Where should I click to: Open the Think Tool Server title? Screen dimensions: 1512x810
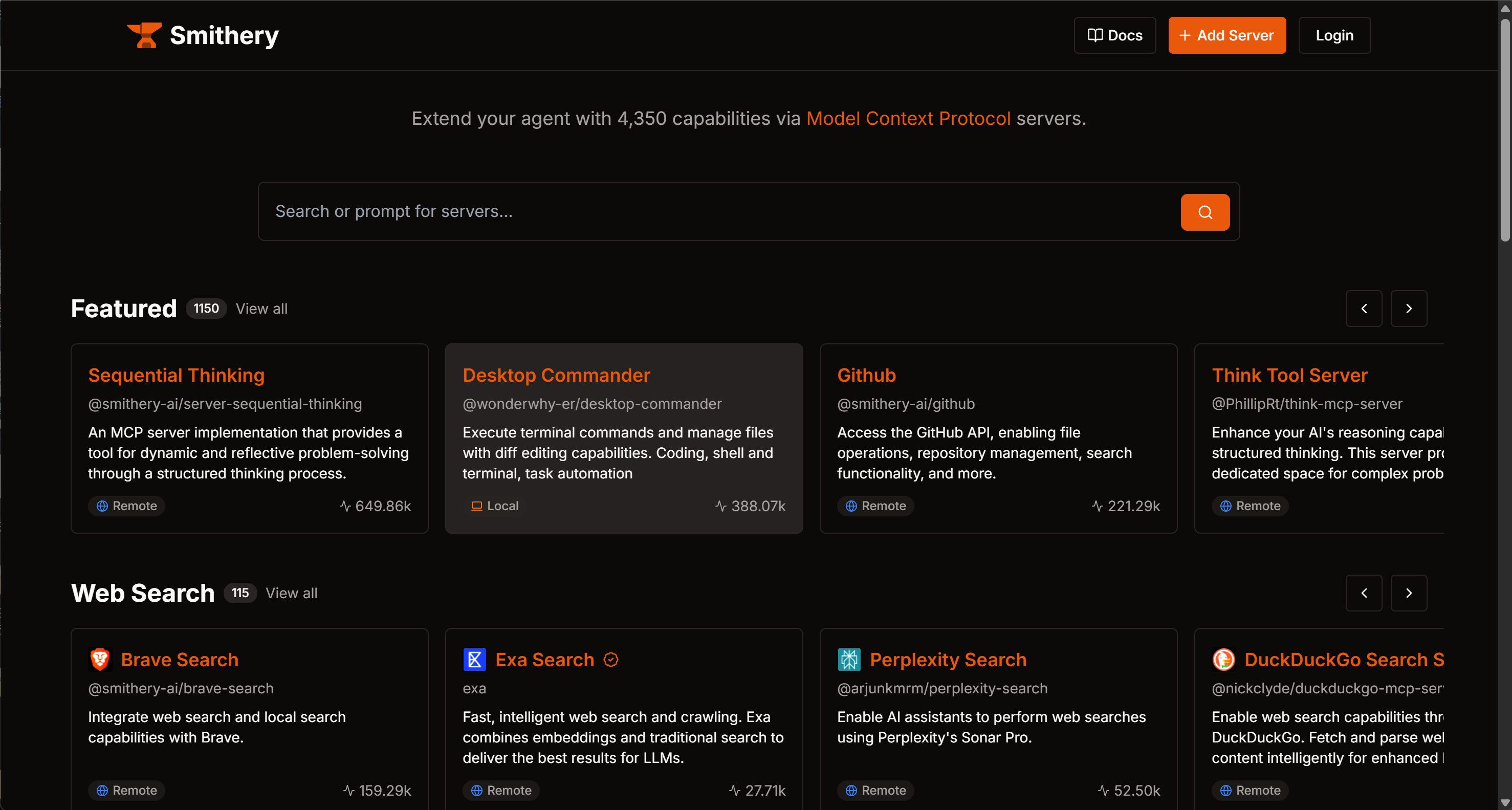coord(1289,375)
